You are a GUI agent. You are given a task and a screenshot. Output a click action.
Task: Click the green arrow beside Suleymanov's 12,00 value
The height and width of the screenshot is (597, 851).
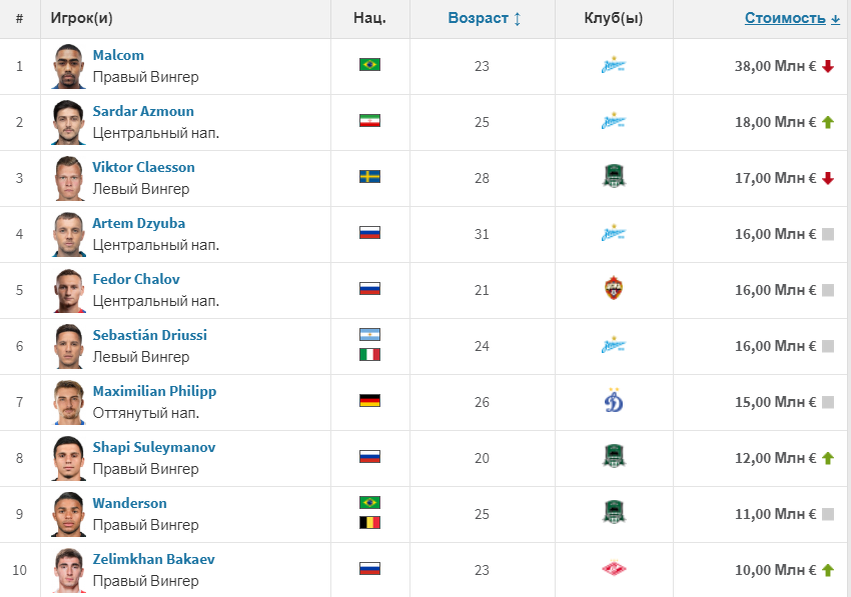pos(829,458)
